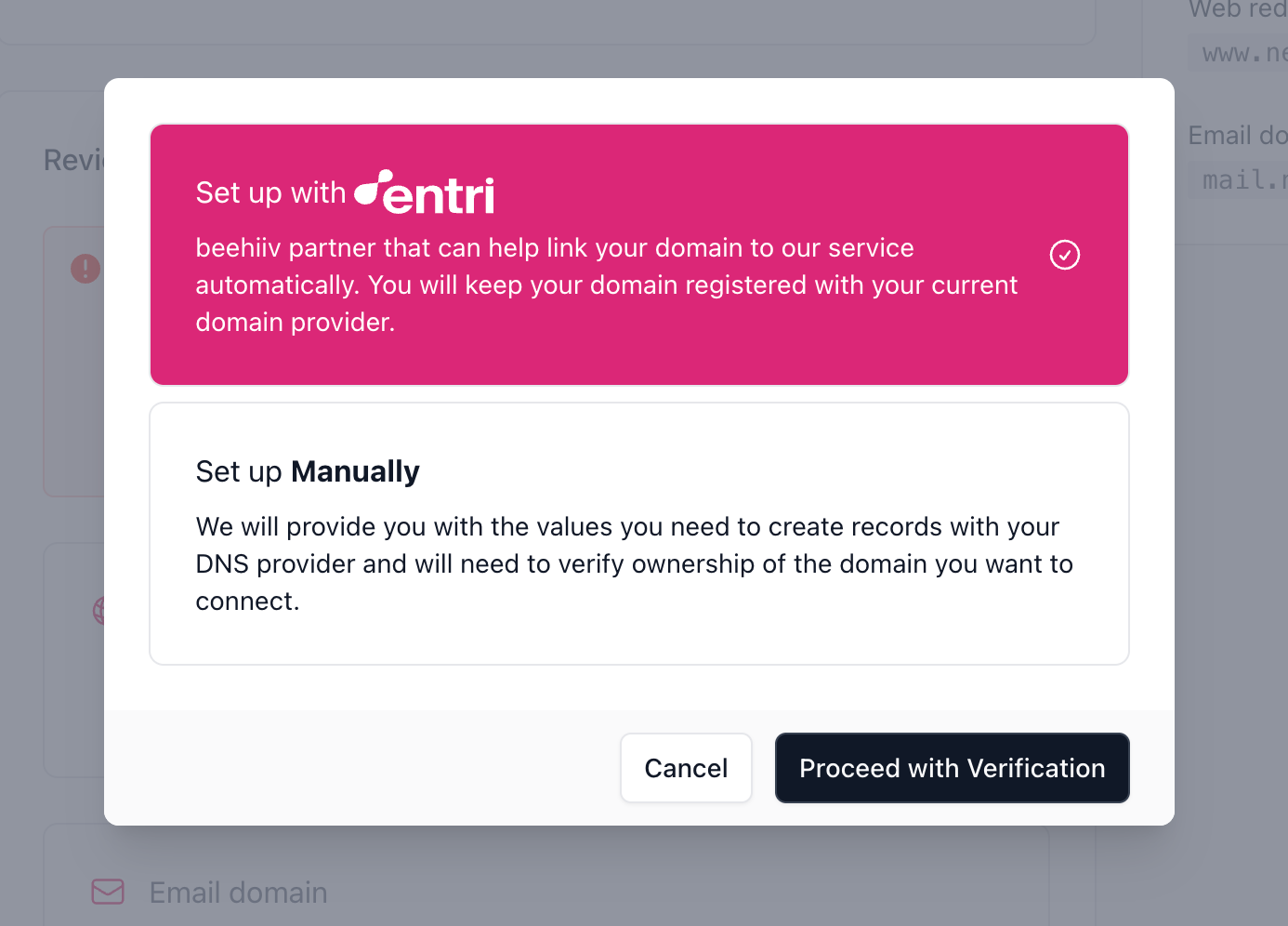The width and height of the screenshot is (1288, 926).
Task: Click the Review heading behind the dialog
Action: coord(74,160)
